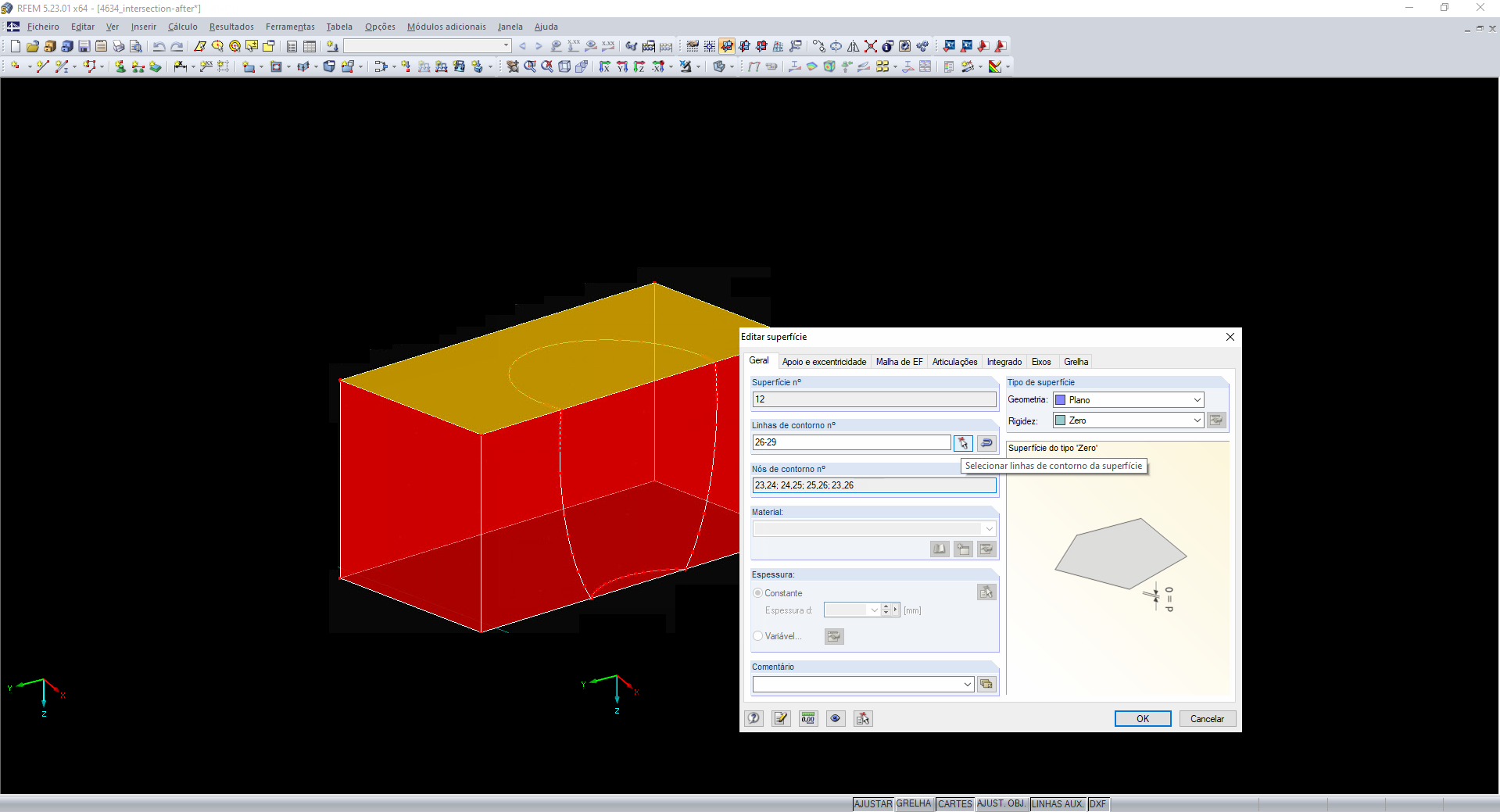Screen dimensions: 1500x812
Task: Expand the new node tool dropdown arrow
Action: point(29,67)
